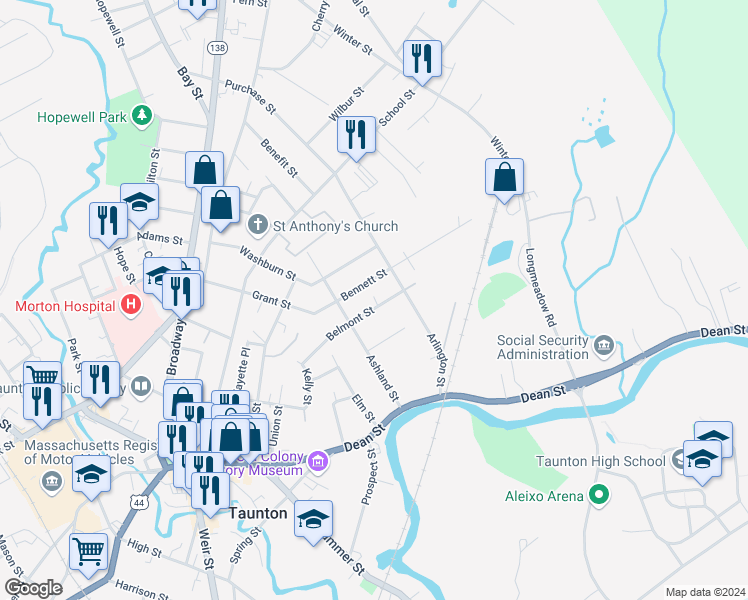
Task: Click the restaurant marker left of Adams St
Action: click(x=108, y=221)
